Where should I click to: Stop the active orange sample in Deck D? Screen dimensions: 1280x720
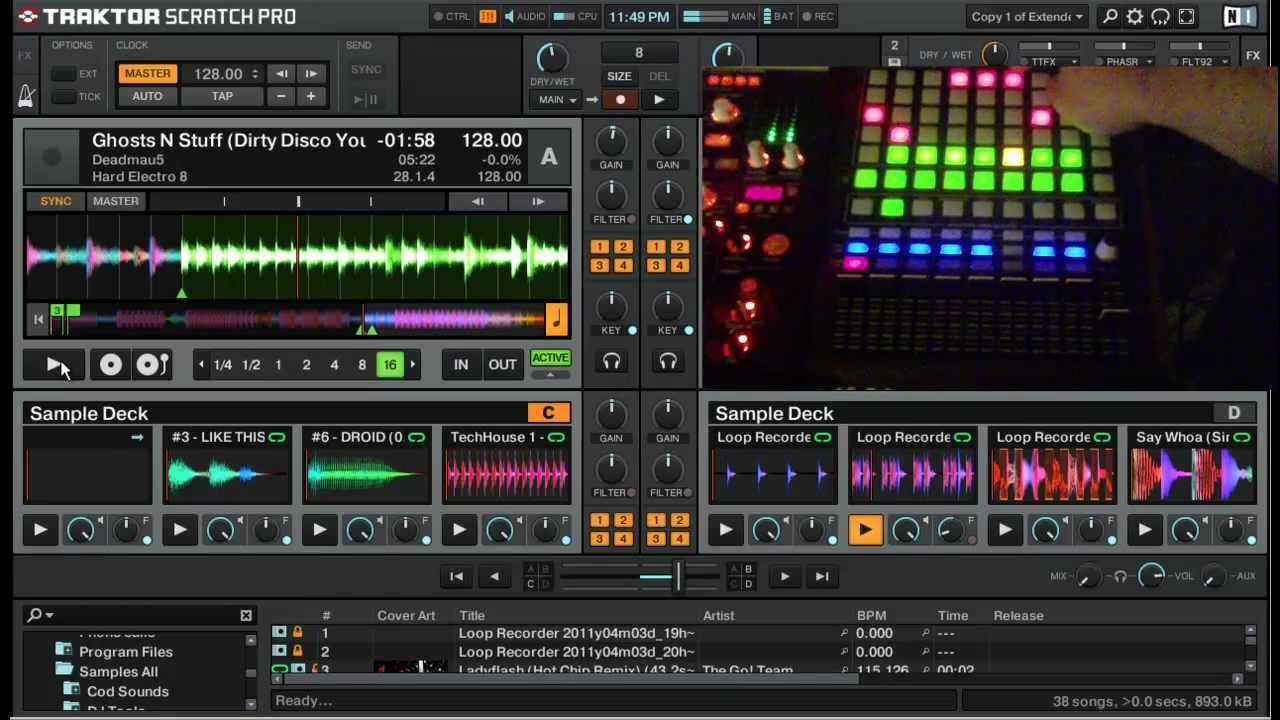(x=865, y=530)
